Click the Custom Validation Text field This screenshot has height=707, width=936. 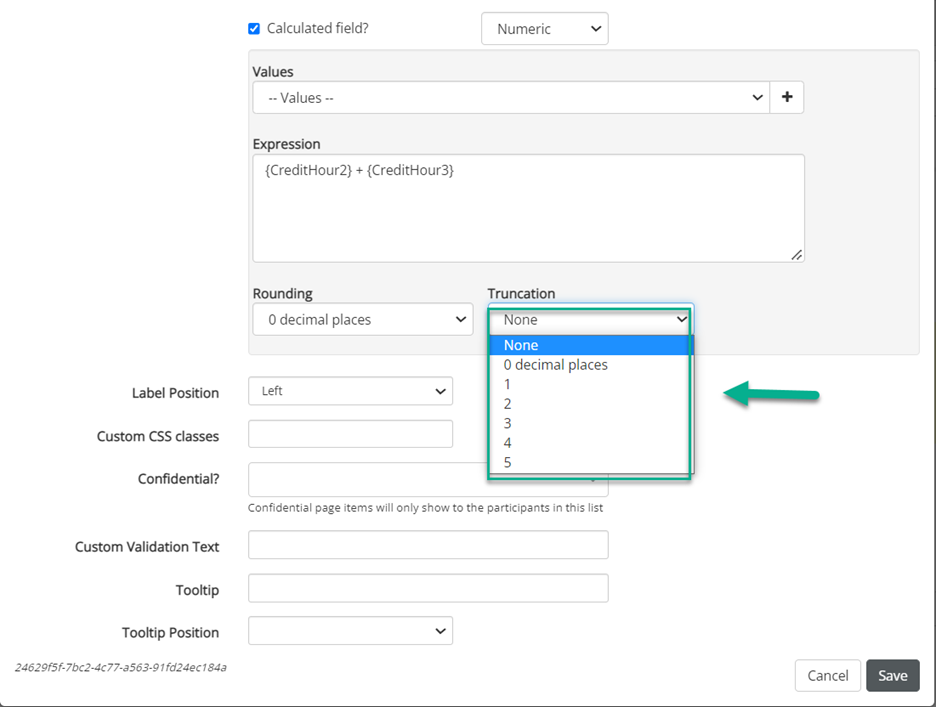428,545
